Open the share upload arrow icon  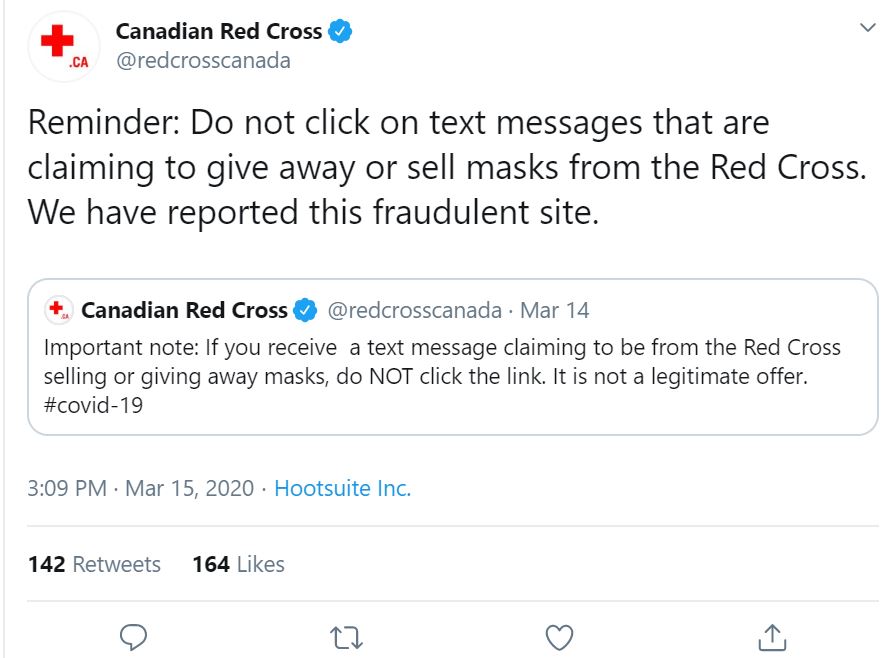point(772,637)
